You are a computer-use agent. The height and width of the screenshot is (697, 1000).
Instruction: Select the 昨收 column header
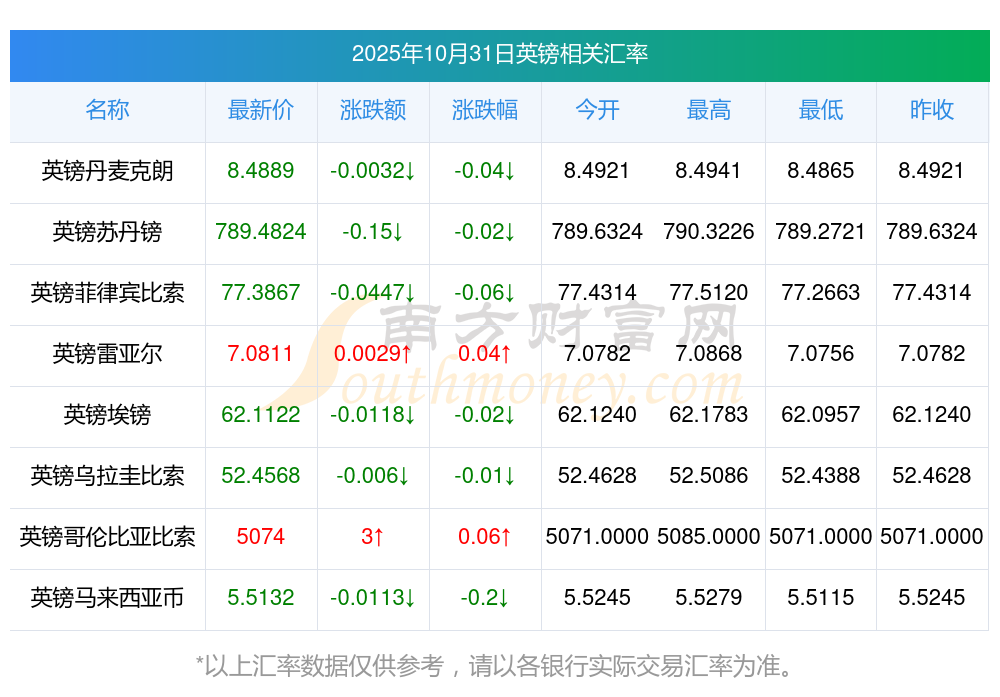pyautogui.click(x=932, y=110)
